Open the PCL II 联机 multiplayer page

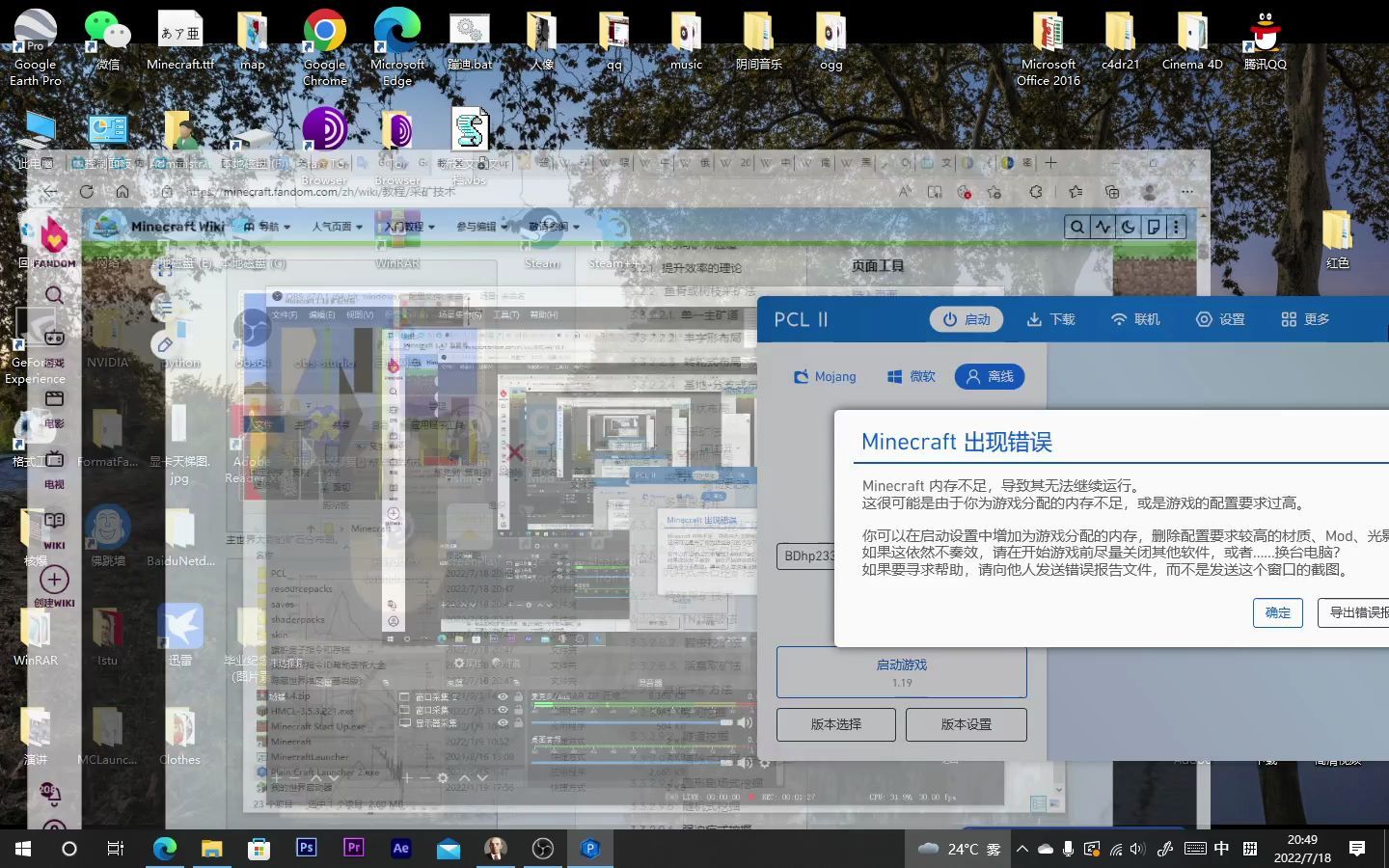point(1135,319)
